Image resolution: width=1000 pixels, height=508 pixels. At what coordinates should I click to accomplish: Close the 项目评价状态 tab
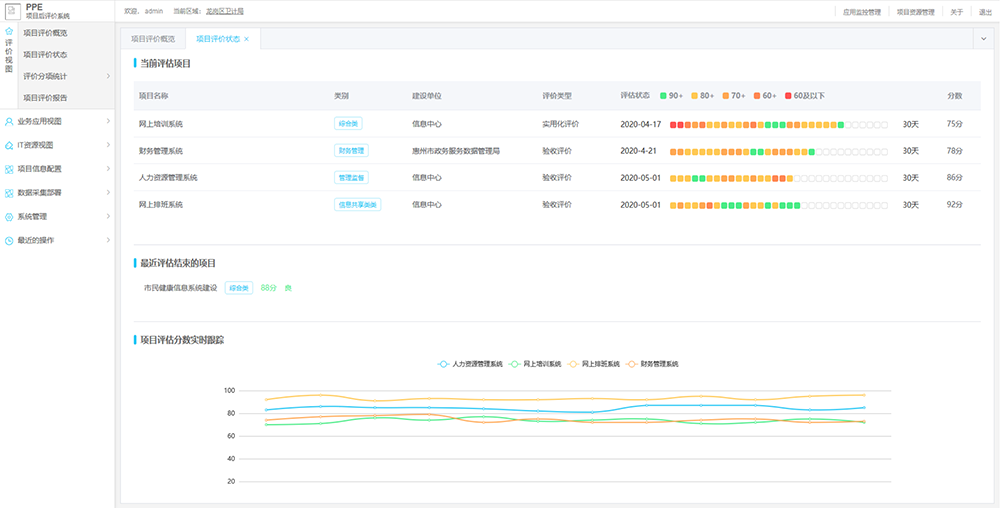[247, 39]
